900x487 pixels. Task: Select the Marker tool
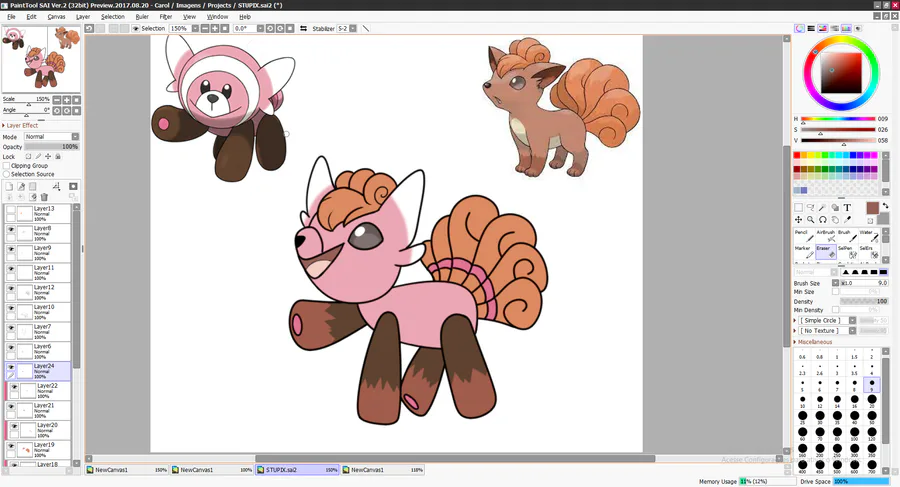804,252
